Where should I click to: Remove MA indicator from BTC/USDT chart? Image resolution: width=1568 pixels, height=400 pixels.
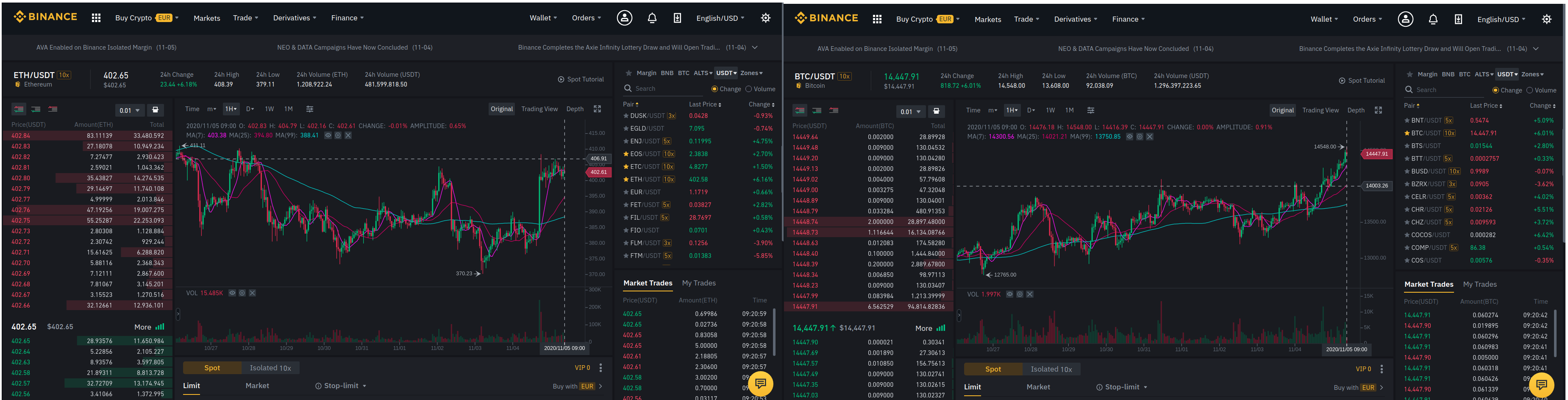click(1149, 137)
